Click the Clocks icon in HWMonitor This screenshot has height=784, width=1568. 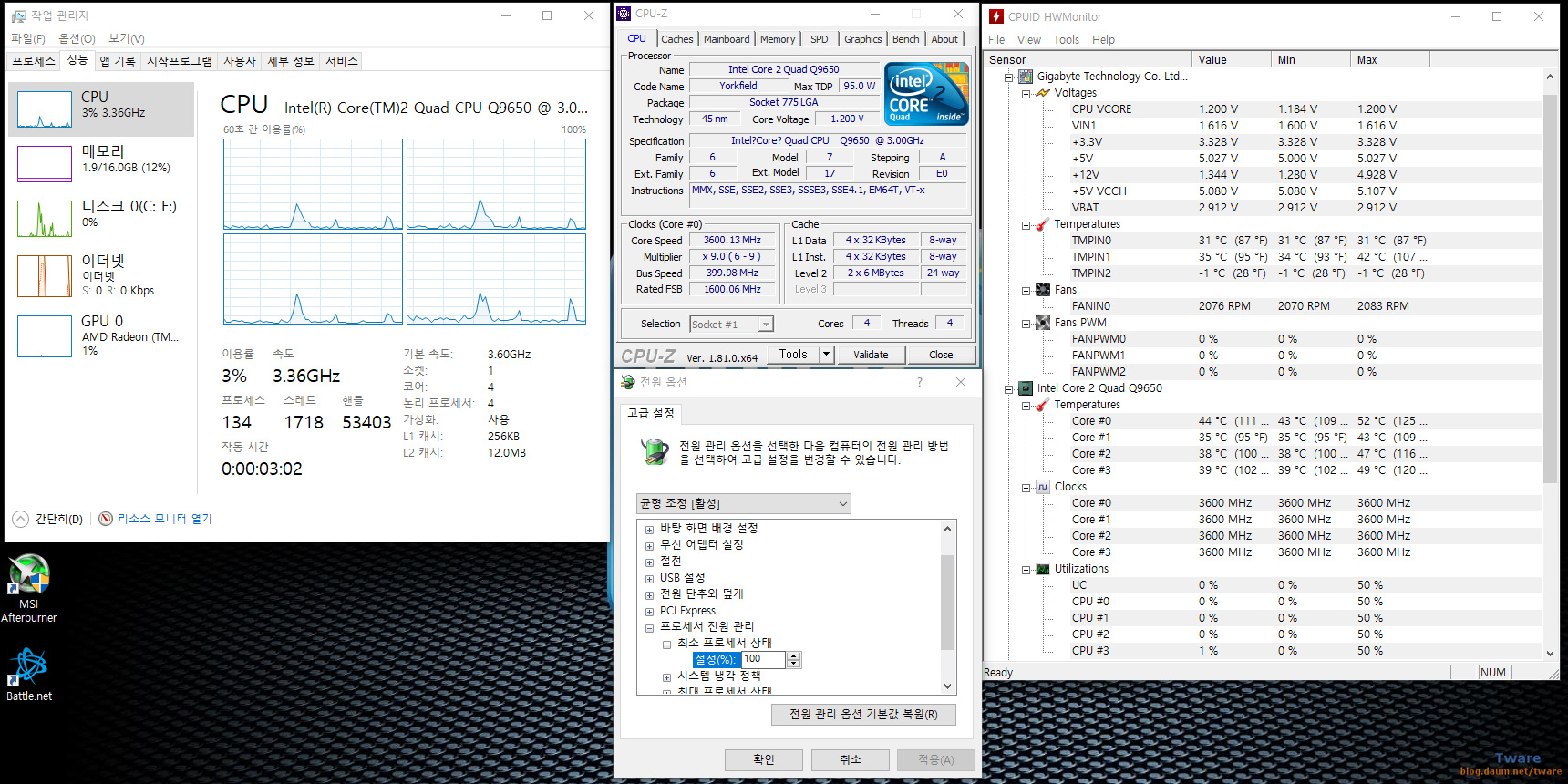[1043, 487]
